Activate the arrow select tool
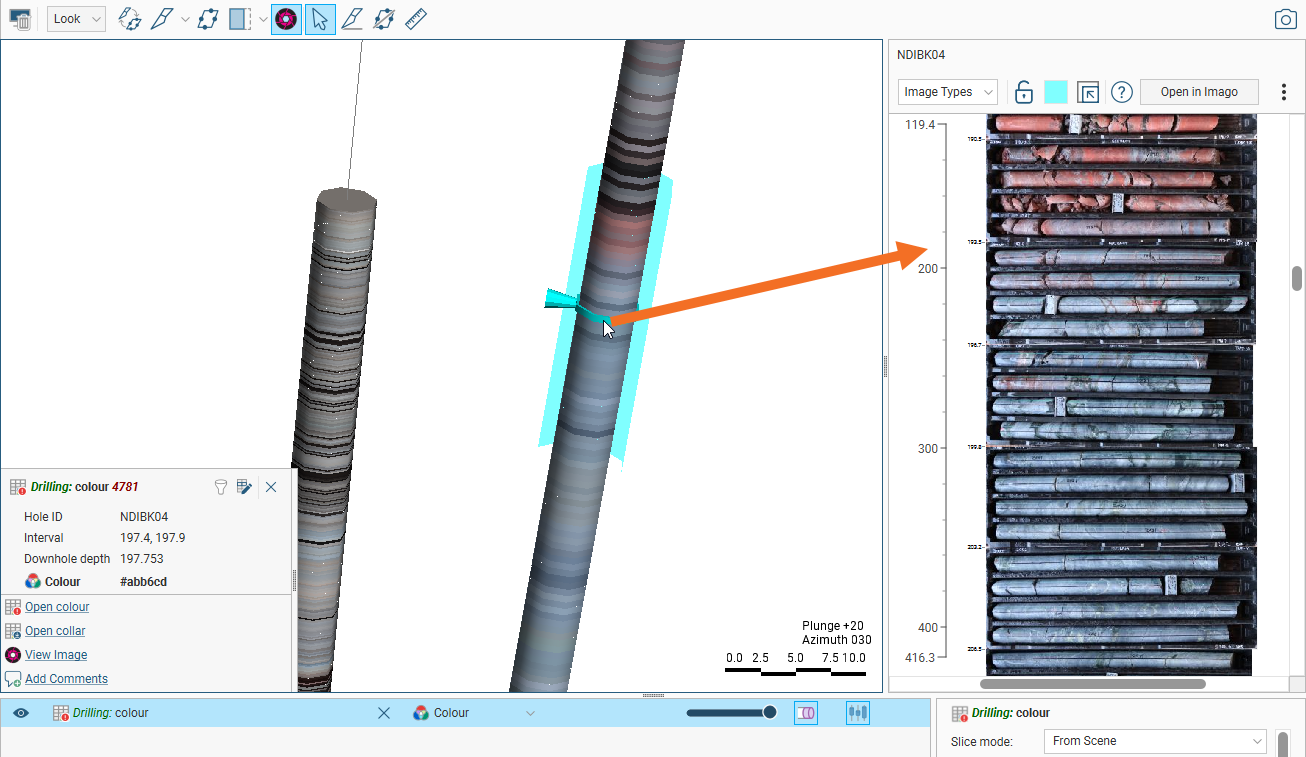Screen dimensions: 1306x757 (320, 19)
